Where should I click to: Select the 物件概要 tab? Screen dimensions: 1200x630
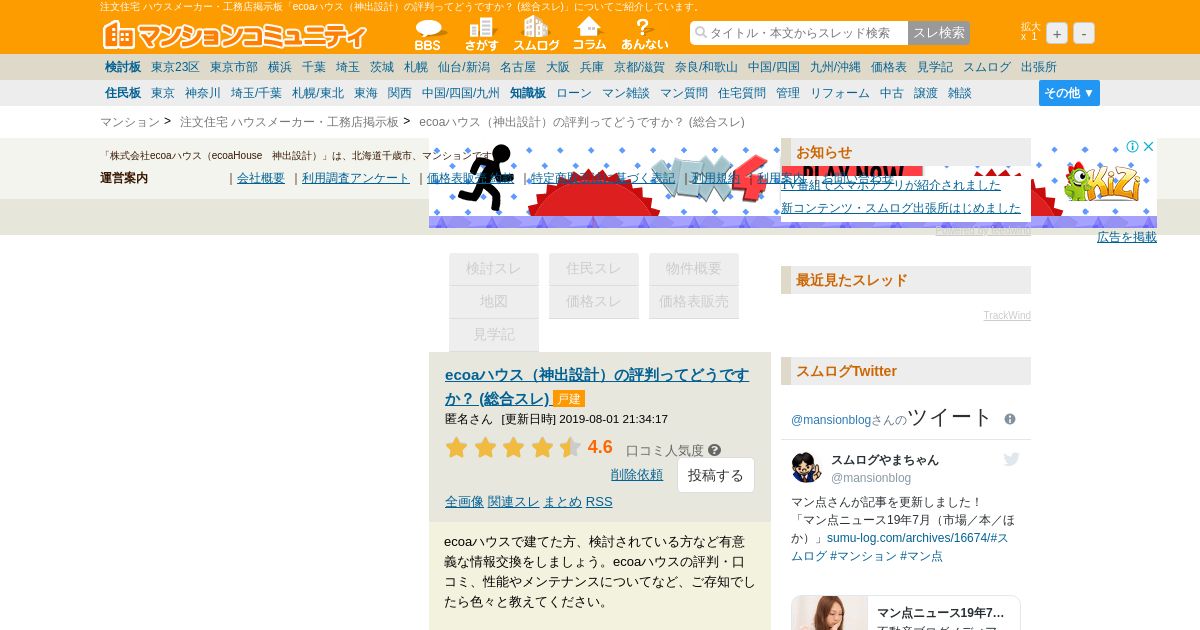(694, 268)
